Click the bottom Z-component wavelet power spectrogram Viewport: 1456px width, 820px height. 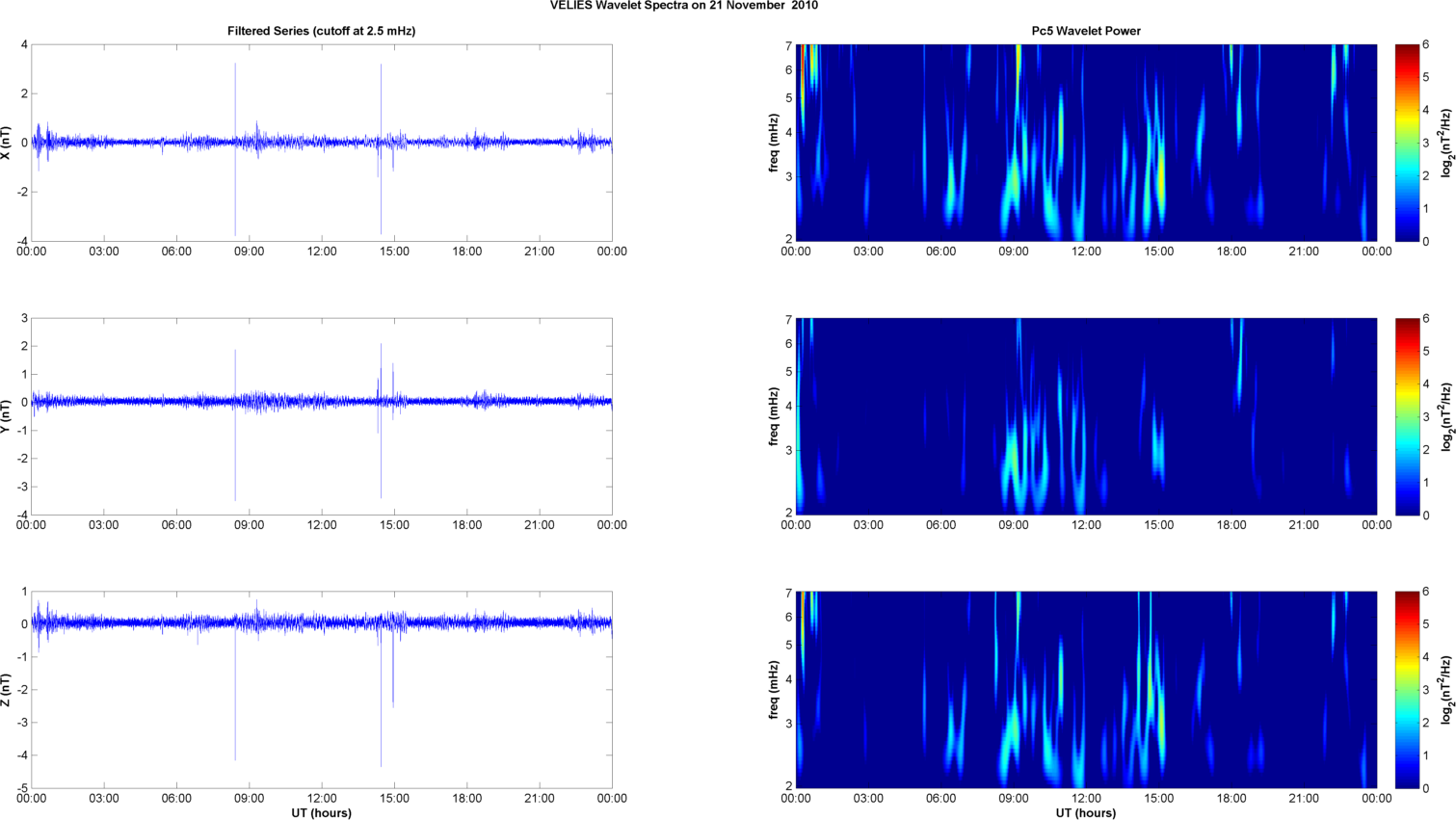pyautogui.click(x=1086, y=690)
